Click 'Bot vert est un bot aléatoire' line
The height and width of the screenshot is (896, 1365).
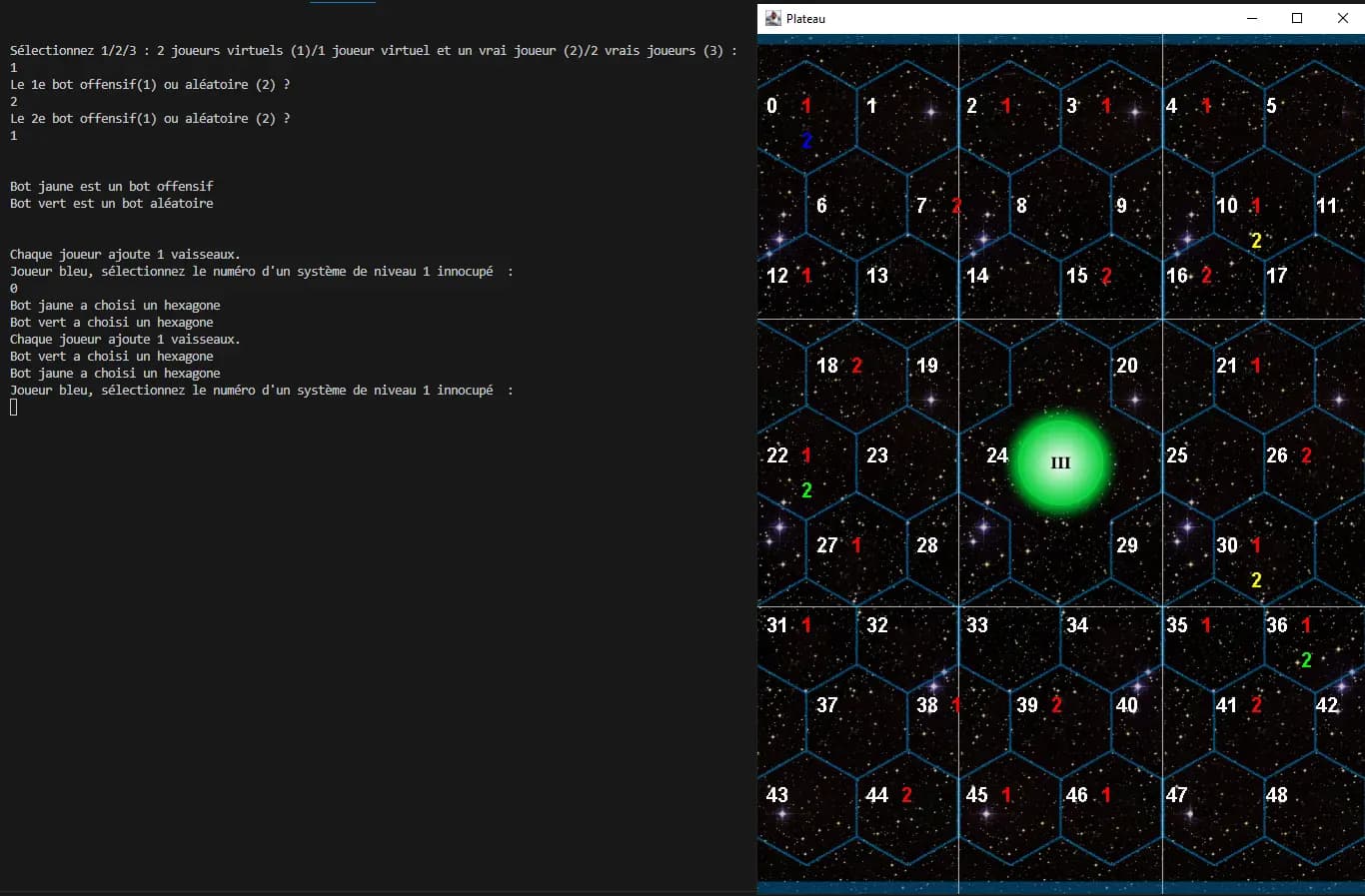pos(112,203)
